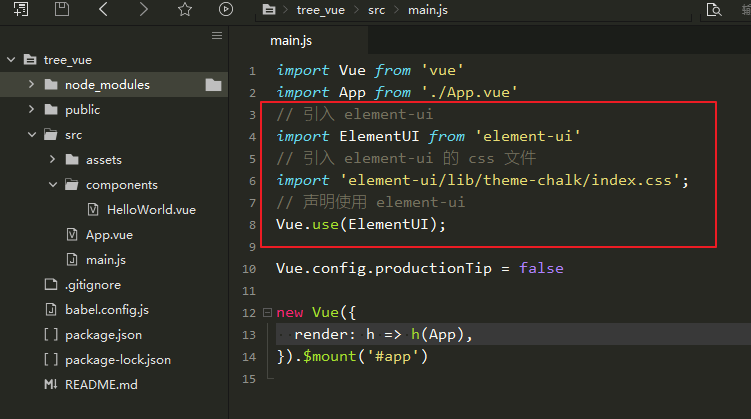Click the package.json brackets icon
The width and height of the screenshot is (751, 419).
coord(51,334)
